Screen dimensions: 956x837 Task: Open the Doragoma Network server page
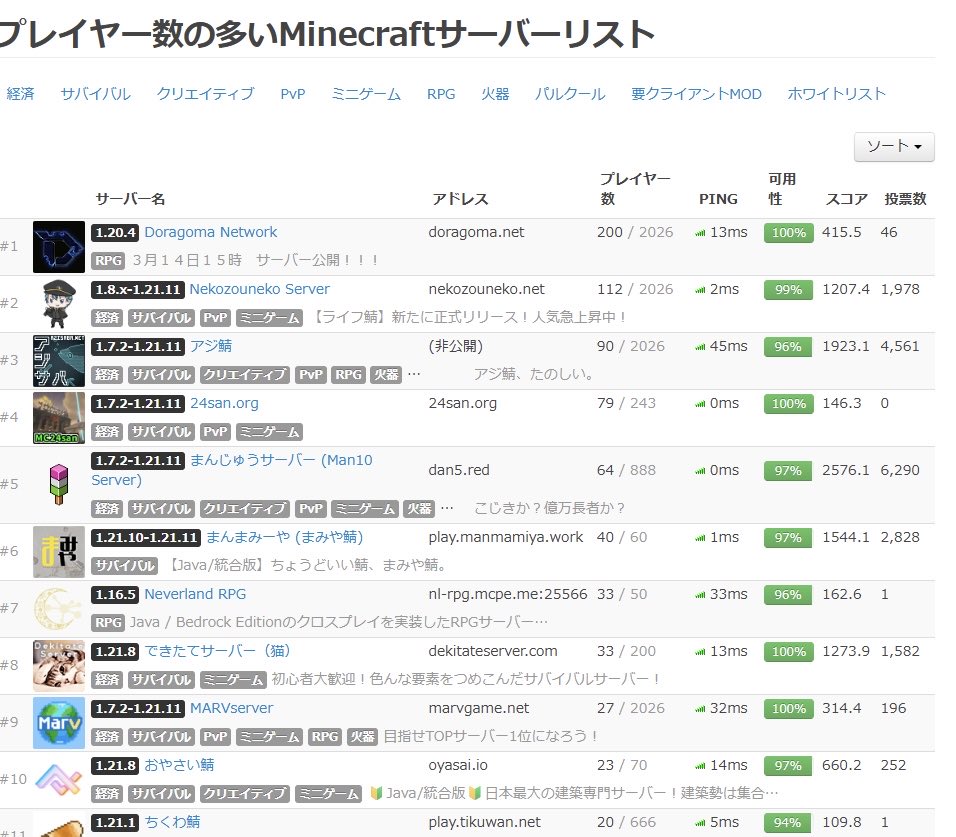(x=210, y=232)
